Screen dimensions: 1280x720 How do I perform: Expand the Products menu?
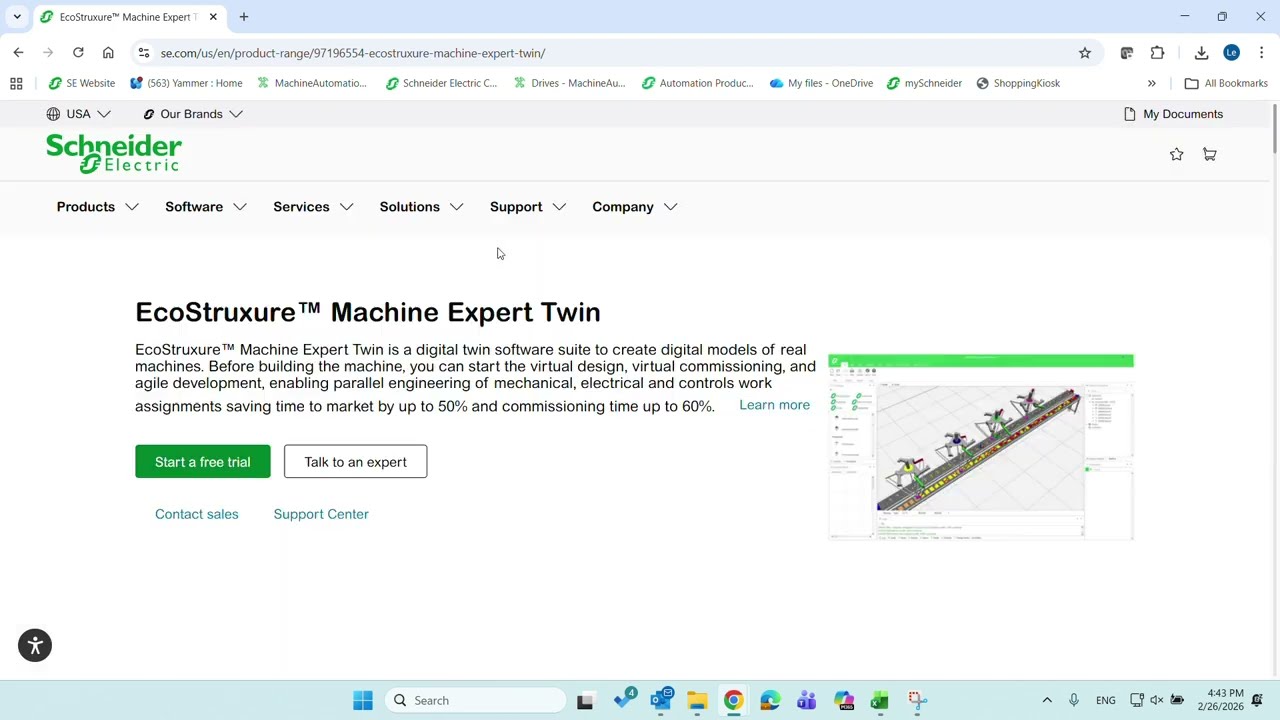click(97, 207)
